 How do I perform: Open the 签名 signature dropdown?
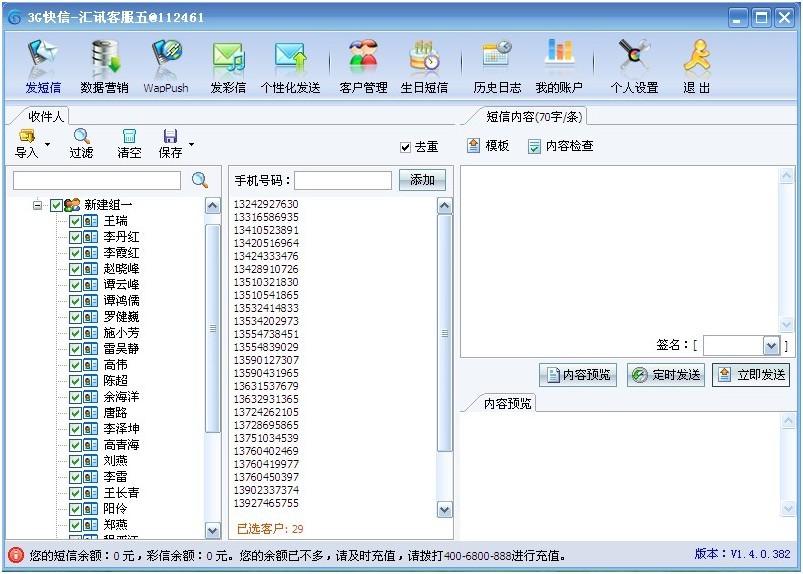[771, 346]
